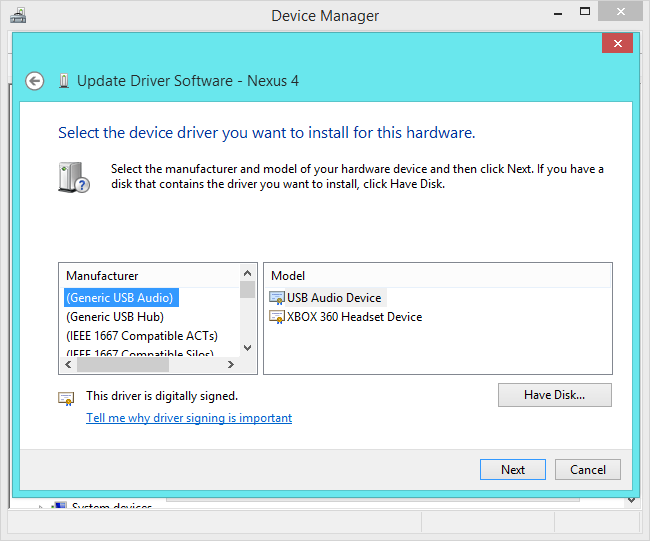
Task: Click the digitally signed certificate icon
Action: point(66,398)
